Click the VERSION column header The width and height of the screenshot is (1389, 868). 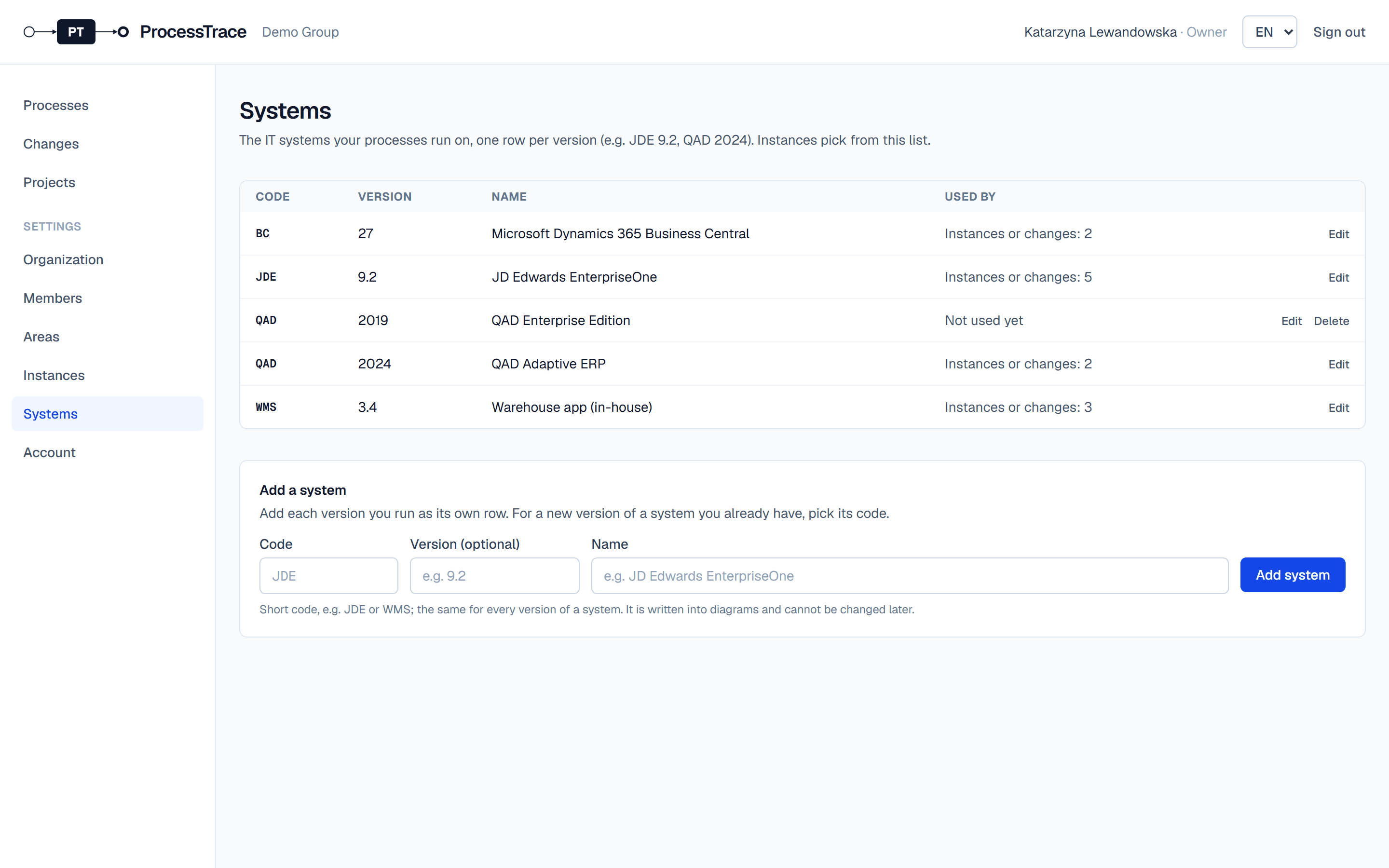click(x=384, y=196)
